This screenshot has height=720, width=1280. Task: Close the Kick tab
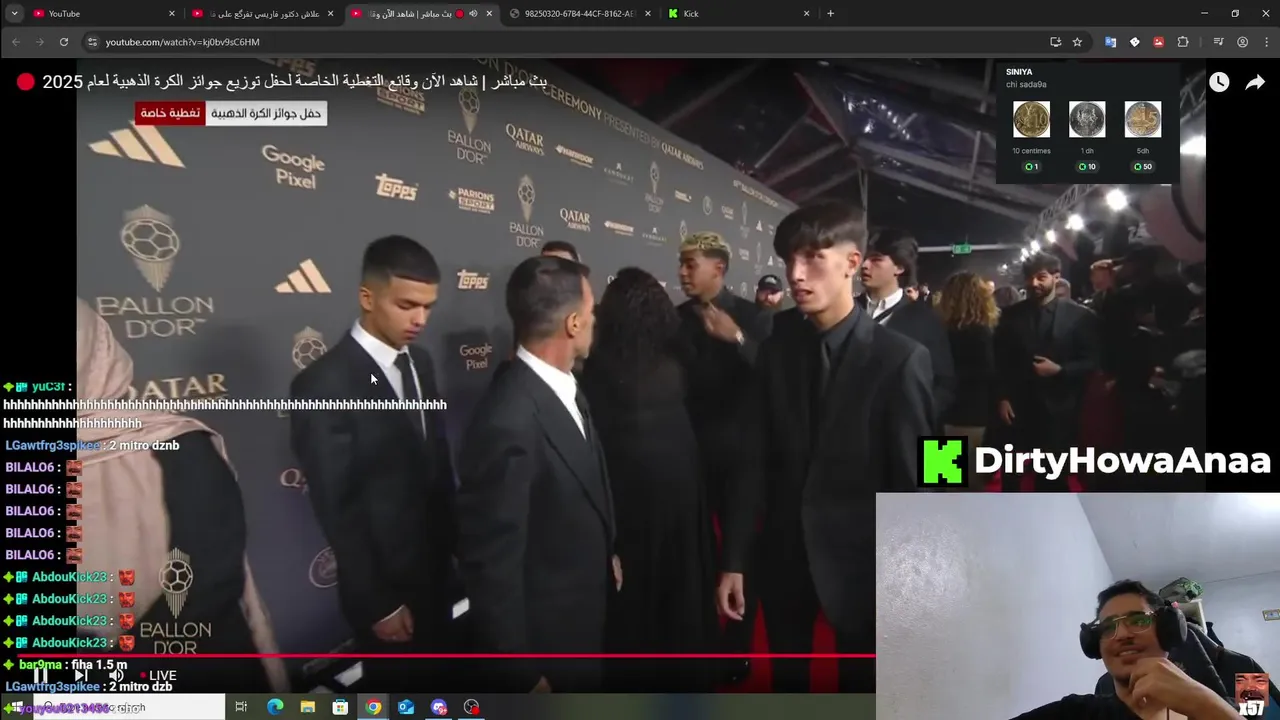pos(806,14)
